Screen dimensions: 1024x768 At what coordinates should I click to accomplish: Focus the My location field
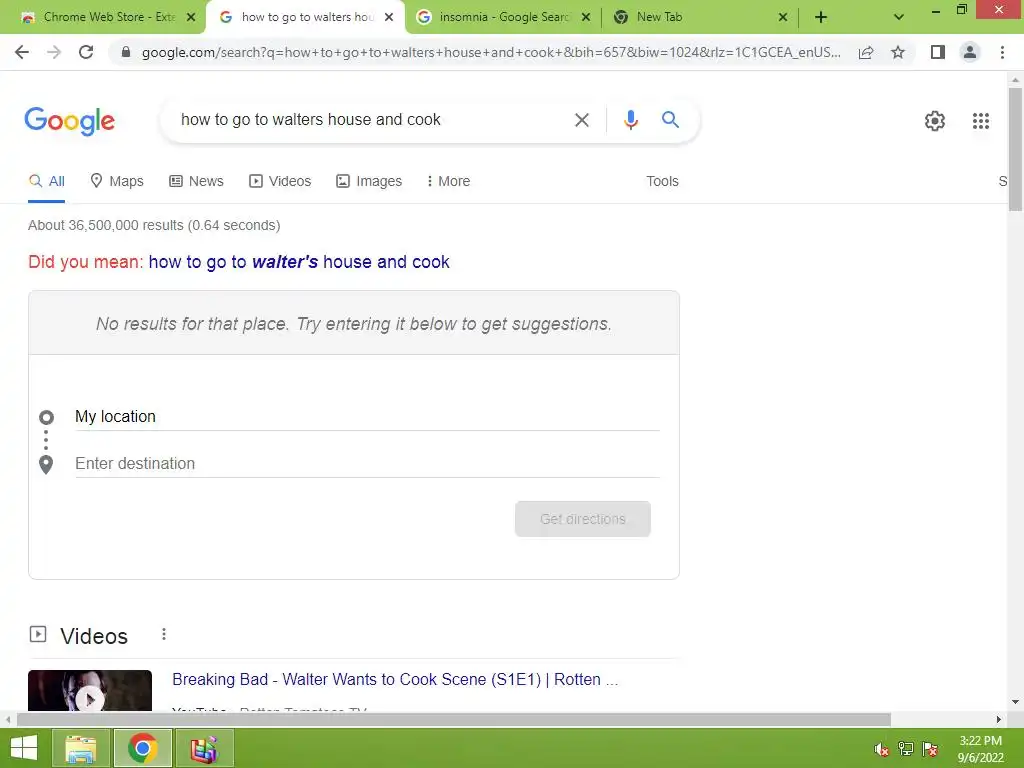(x=367, y=417)
